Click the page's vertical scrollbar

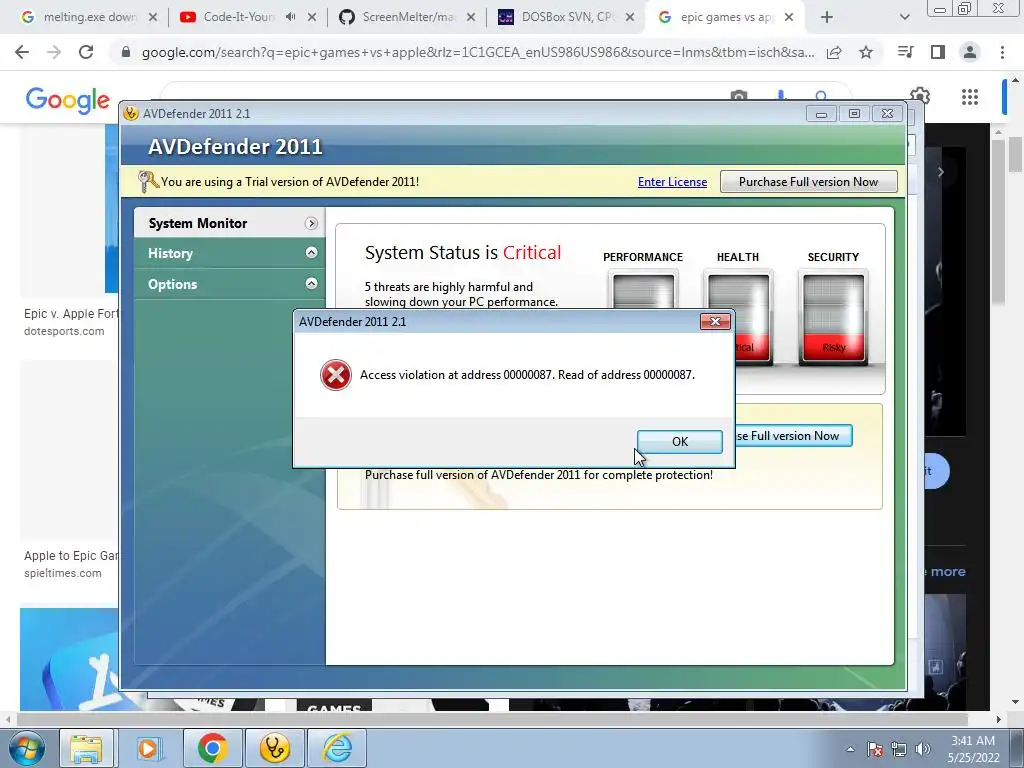tap(1015, 155)
